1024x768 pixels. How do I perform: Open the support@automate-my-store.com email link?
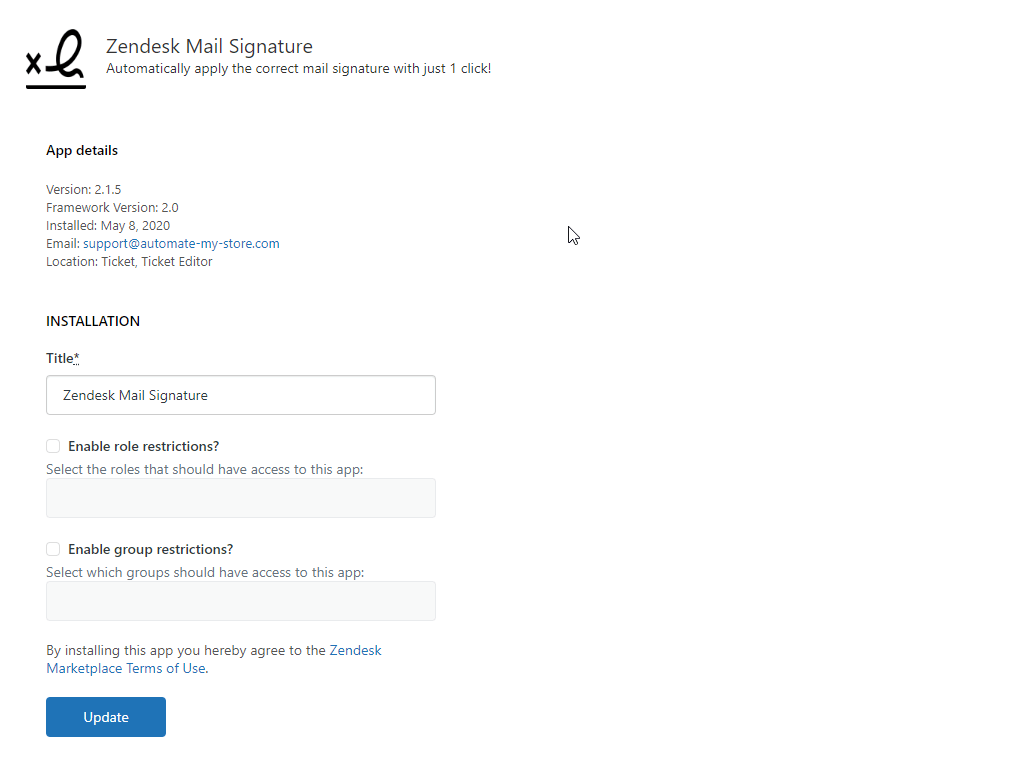(x=181, y=243)
